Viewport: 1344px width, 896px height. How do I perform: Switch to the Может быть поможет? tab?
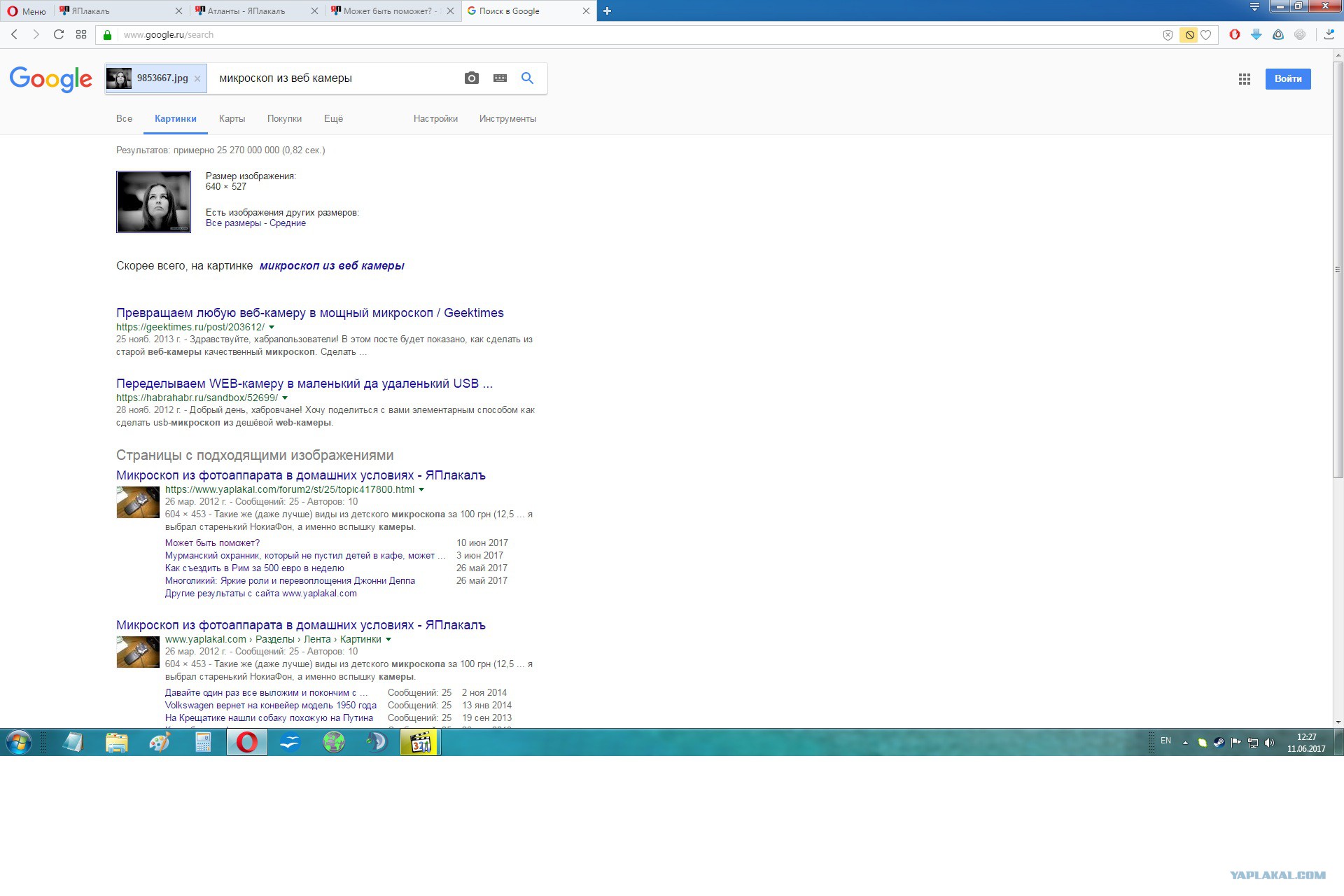391,11
